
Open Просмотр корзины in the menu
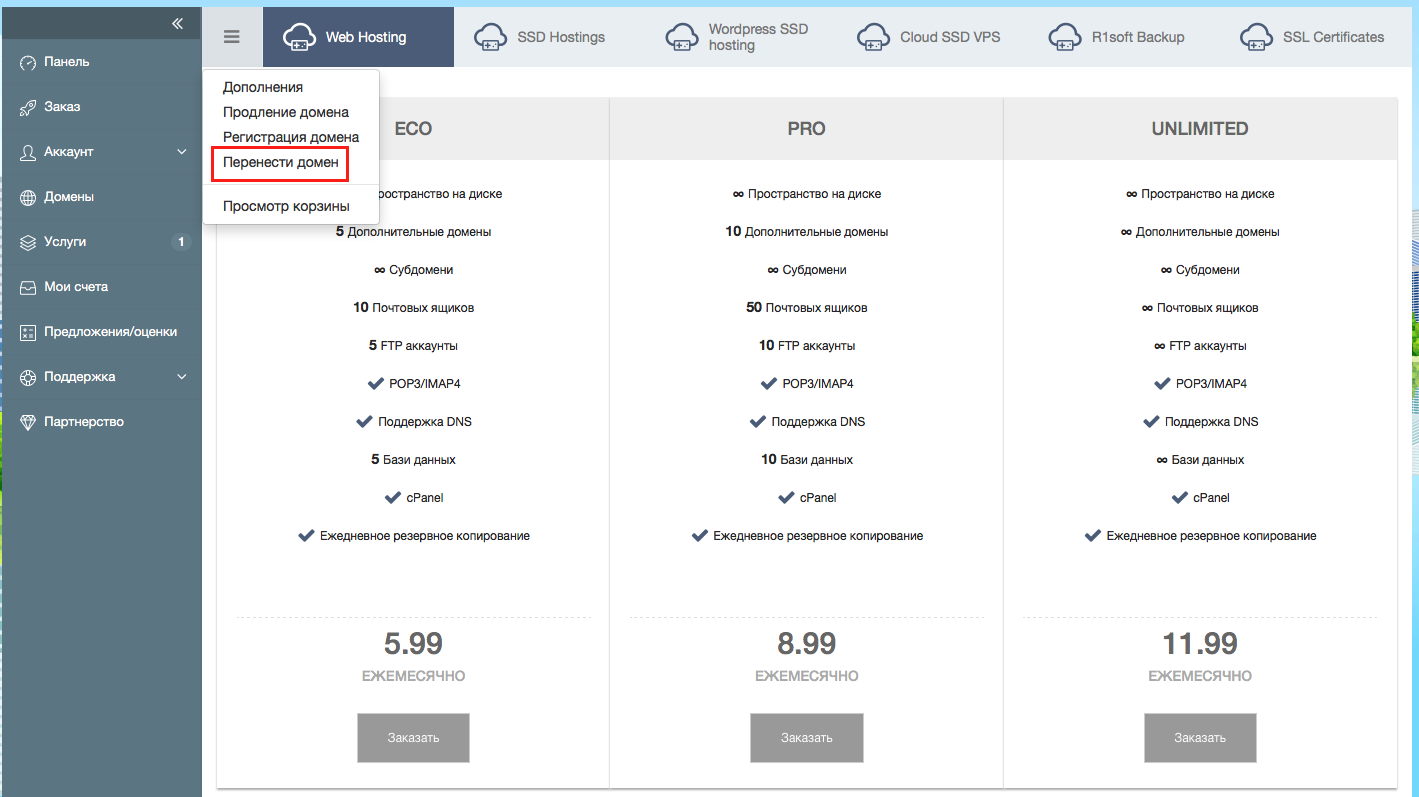point(286,207)
